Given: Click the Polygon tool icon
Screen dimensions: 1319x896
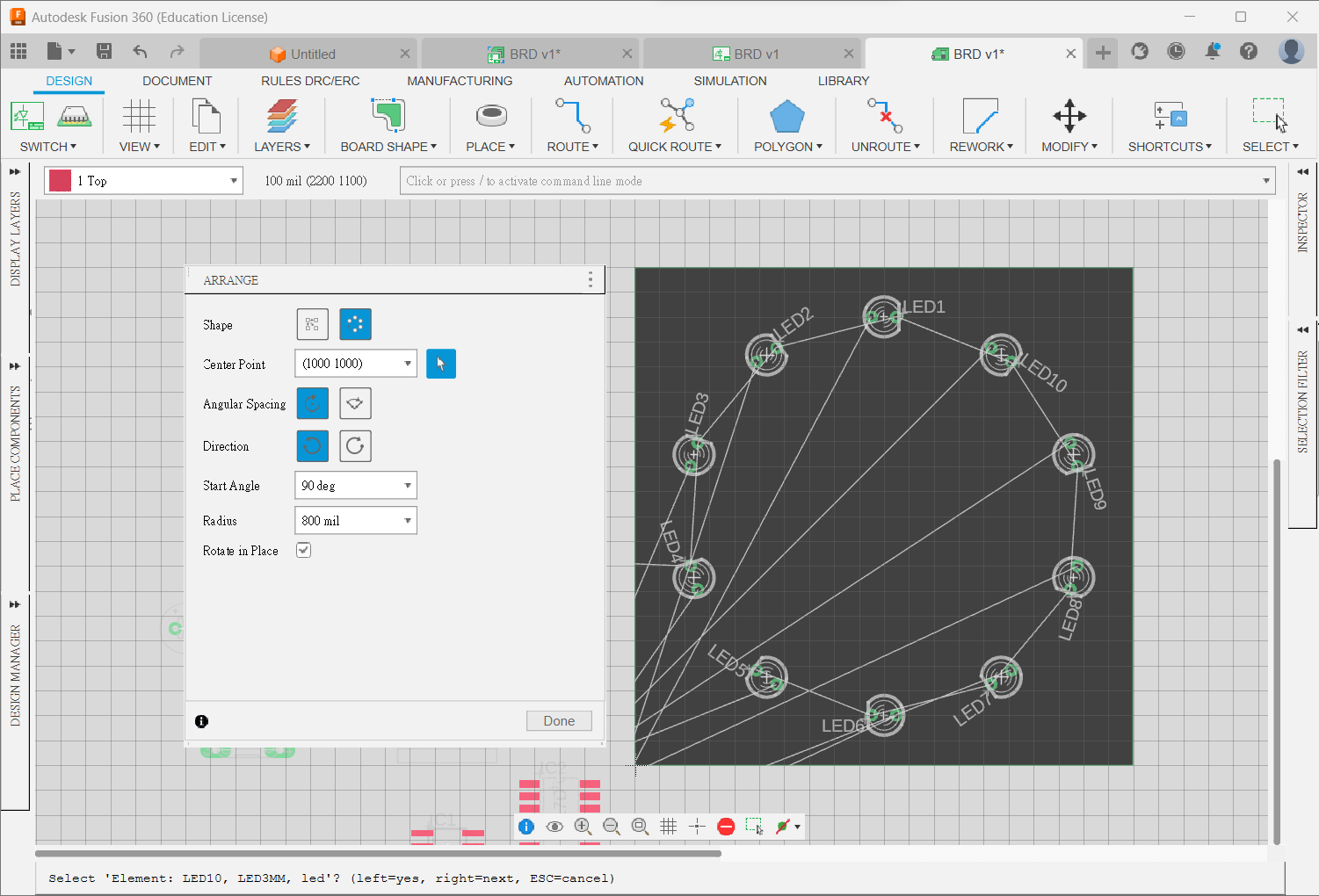Looking at the screenshot, I should click(786, 117).
